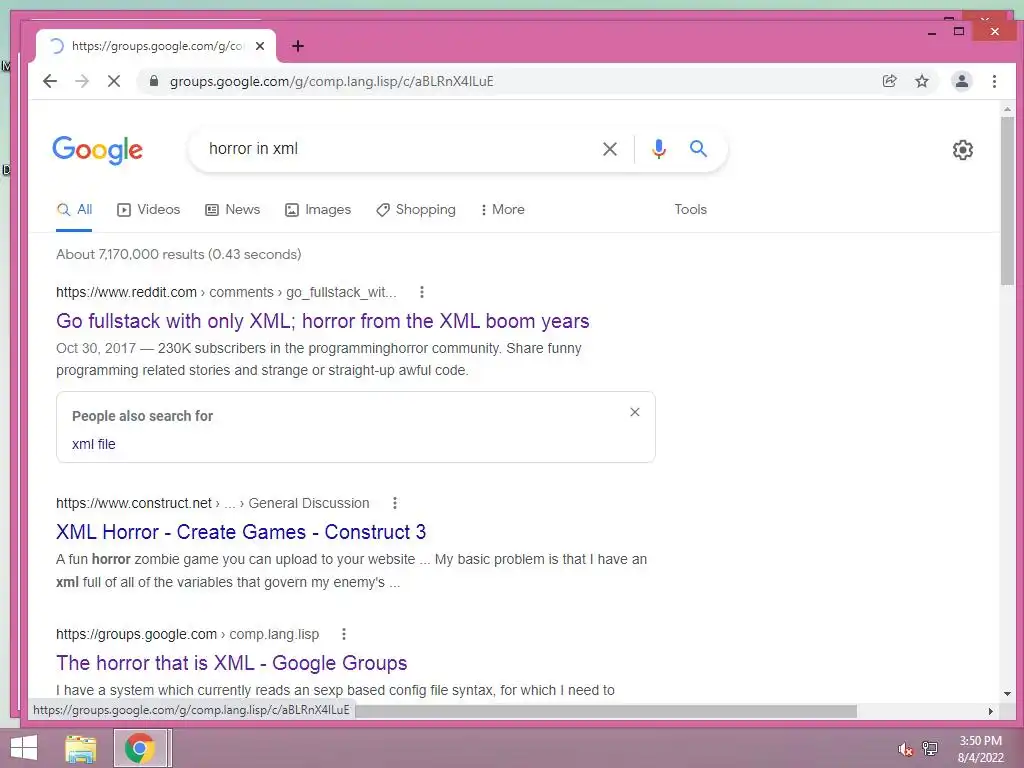Open a new tab with the plus button
1024x768 pixels.
298,46
